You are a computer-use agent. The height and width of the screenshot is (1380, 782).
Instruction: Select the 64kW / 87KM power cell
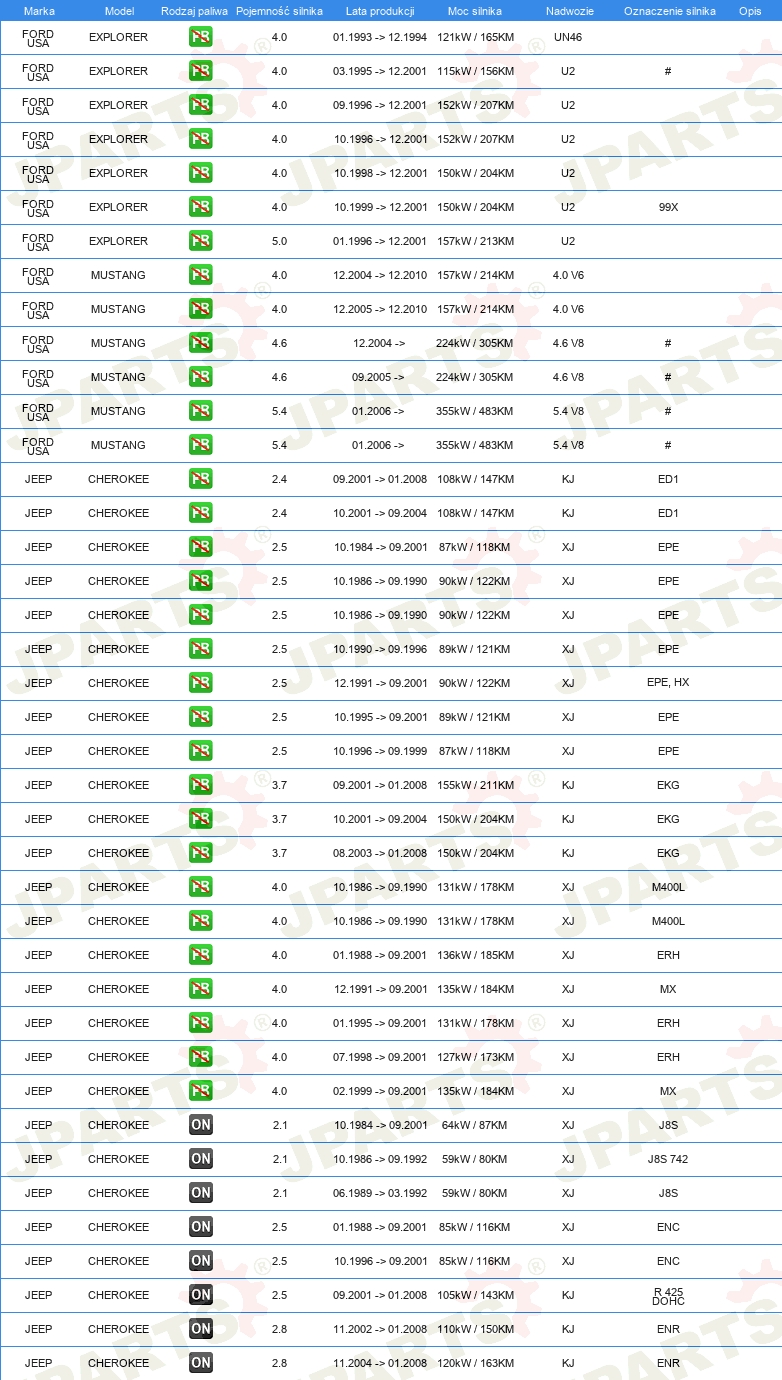coord(475,1125)
